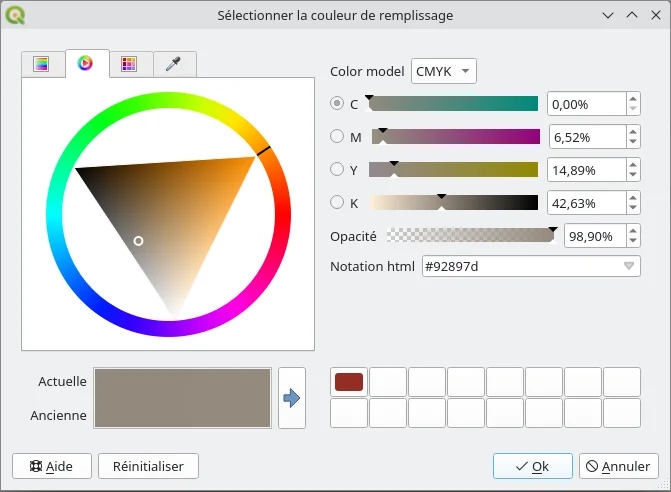Increase the opacity value with up arrow
671x492 pixels.
tap(632, 230)
